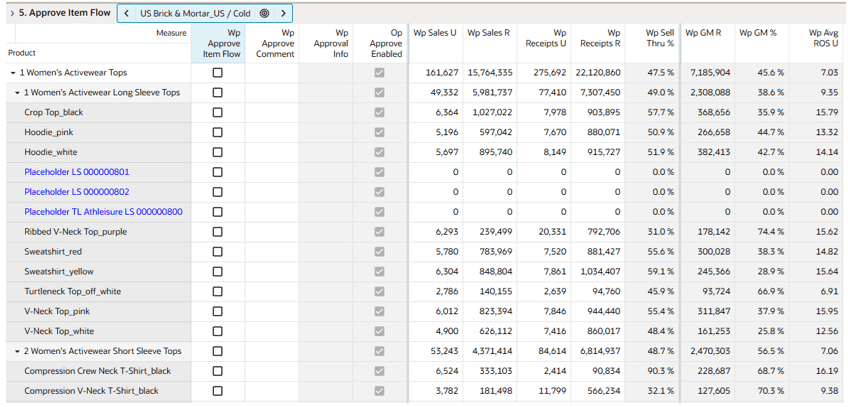Collapse 1 Women's Activewear Tops row
Image resolution: width=848 pixels, height=407 pixels.
coord(14,72)
